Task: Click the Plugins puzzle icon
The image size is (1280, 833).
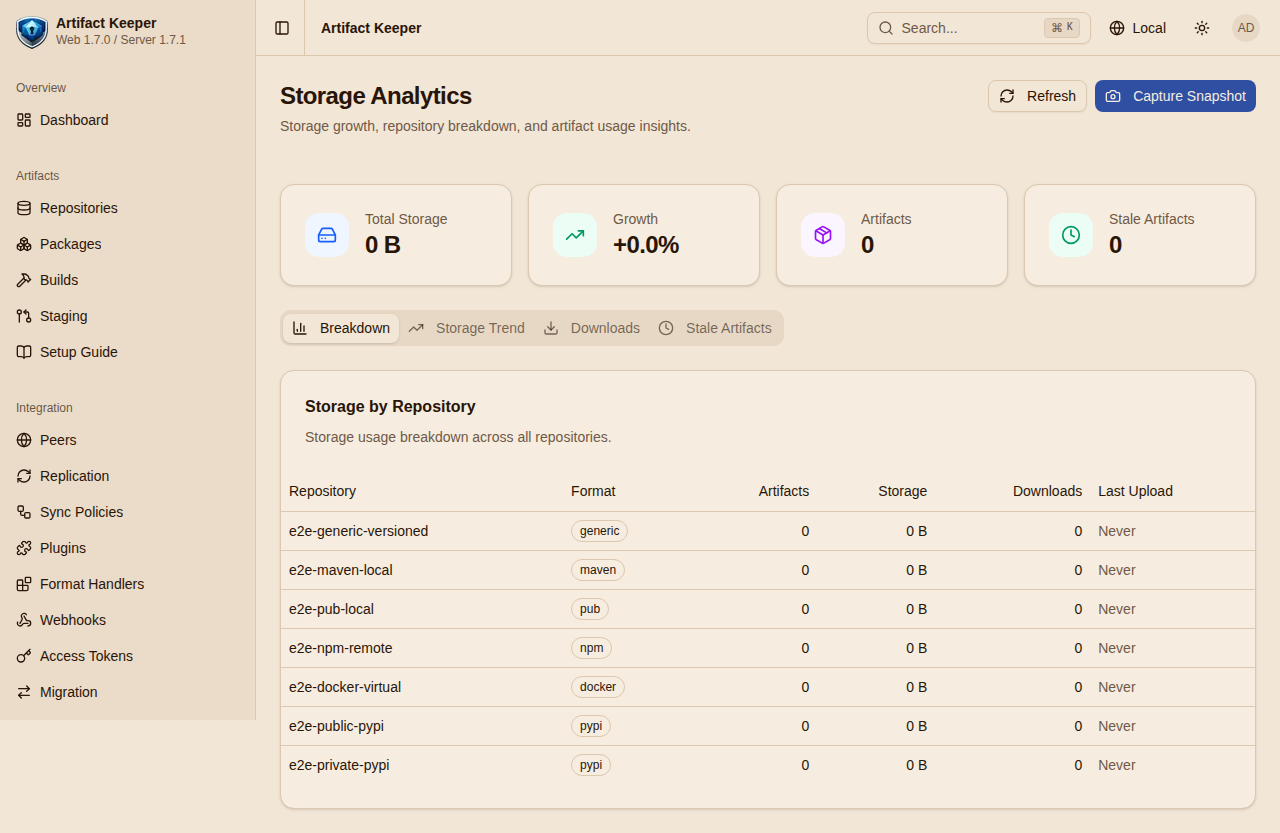Action: click(24, 548)
